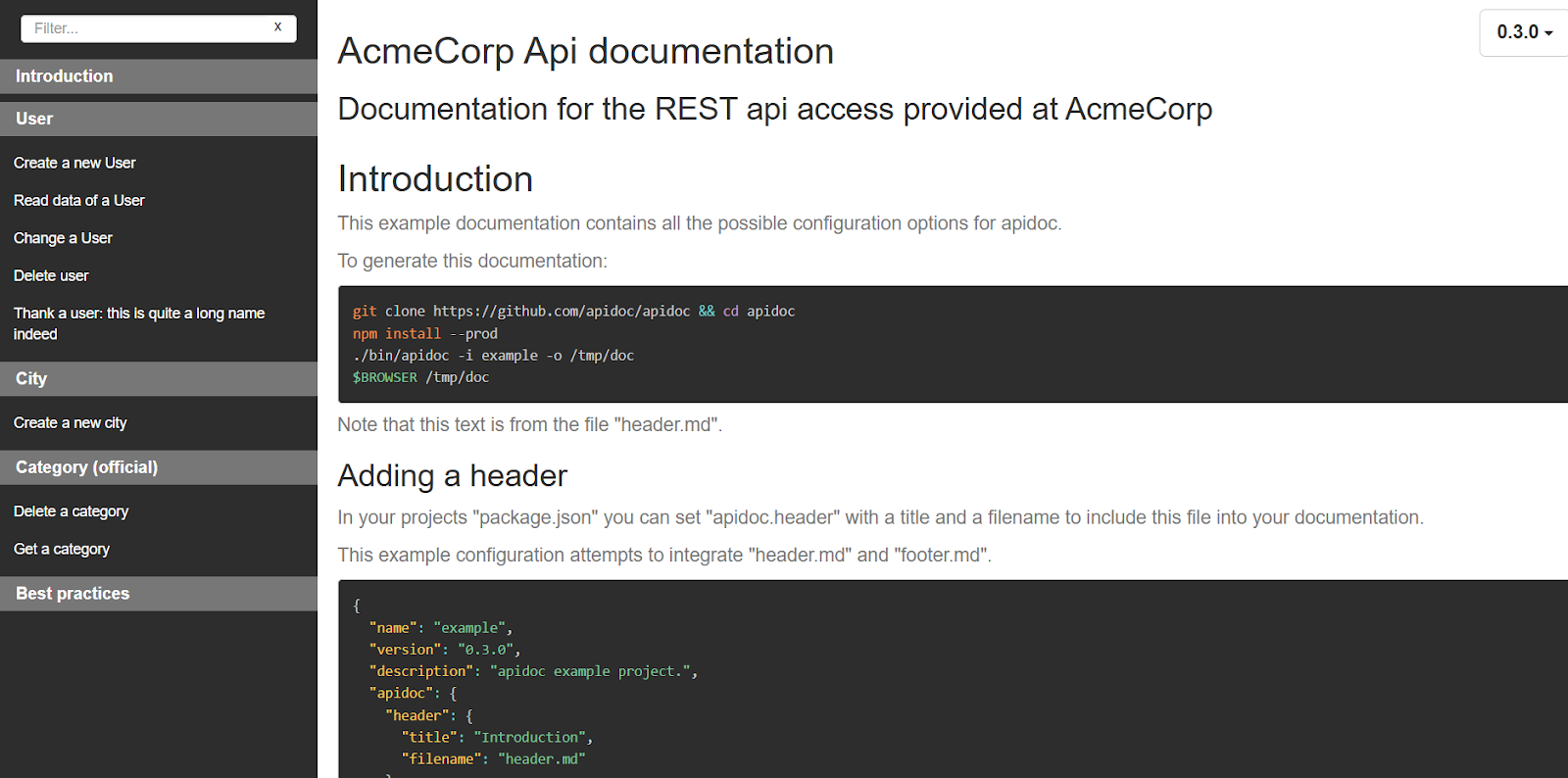The width and height of the screenshot is (1568, 778).
Task: Click the 'In your projects "package.json"' paragraph
Action: click(881, 517)
